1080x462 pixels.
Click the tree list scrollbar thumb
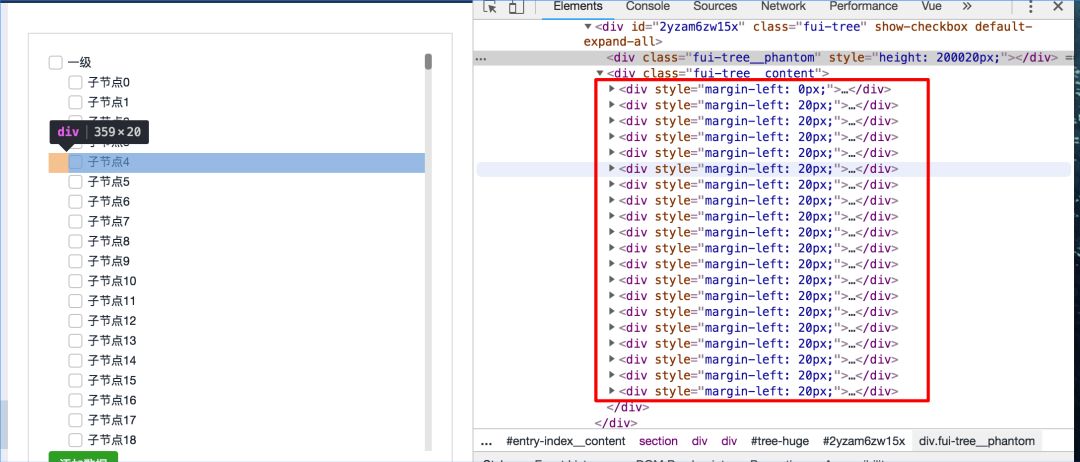(428, 62)
